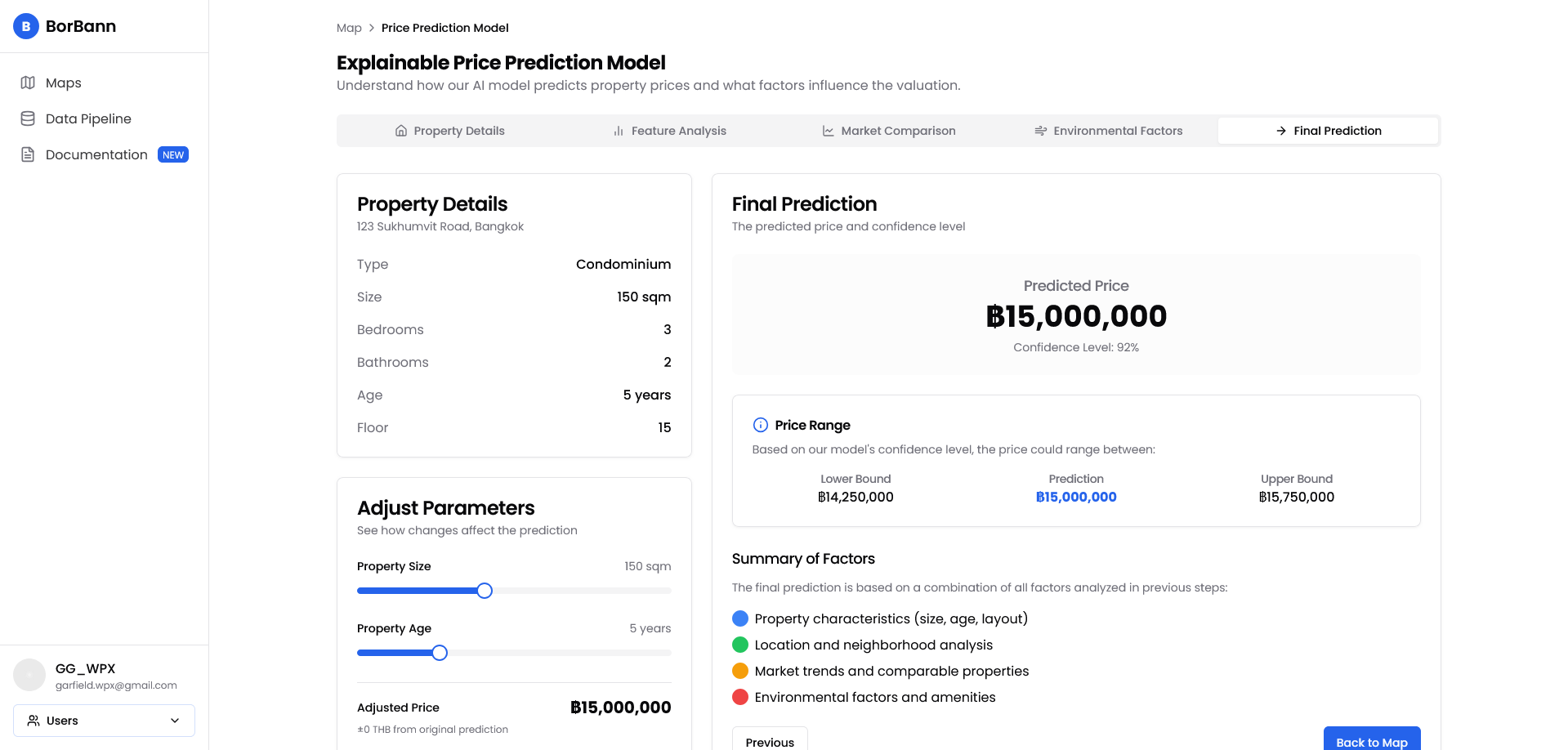
Task: Open Maps from the sidebar map icon
Action: tap(28, 83)
